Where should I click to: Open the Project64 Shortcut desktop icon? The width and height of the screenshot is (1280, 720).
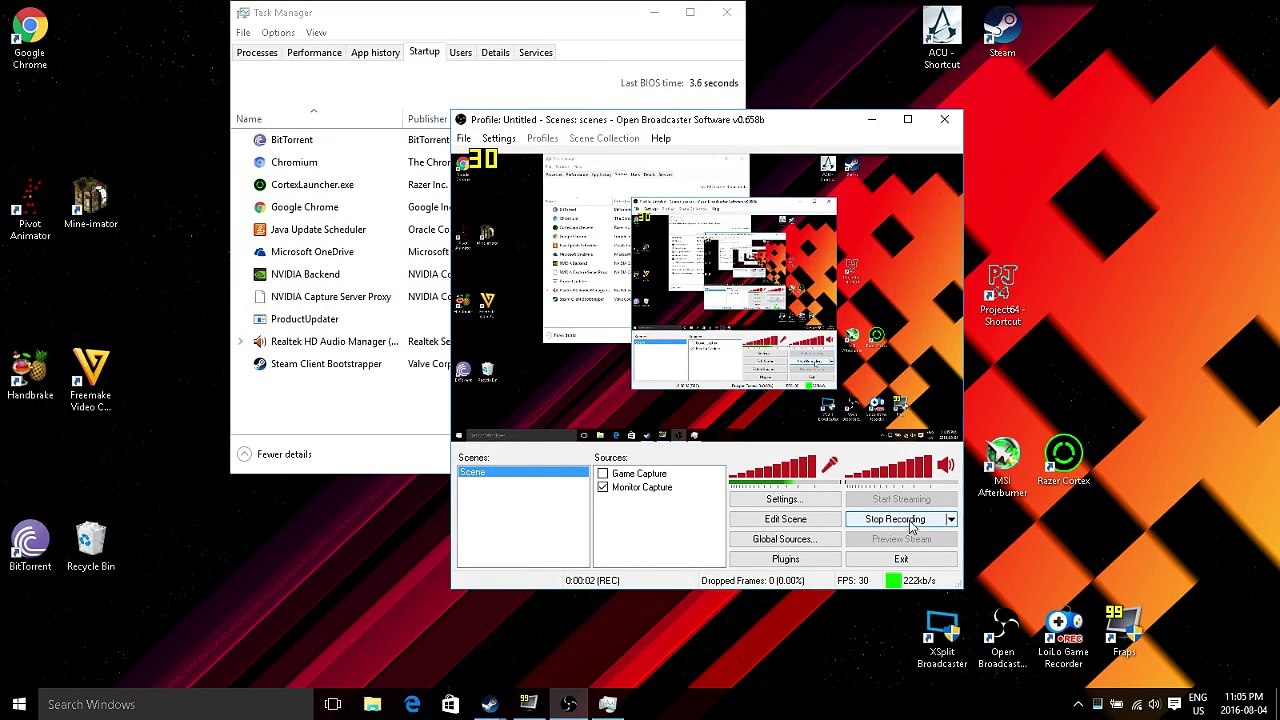click(1002, 295)
